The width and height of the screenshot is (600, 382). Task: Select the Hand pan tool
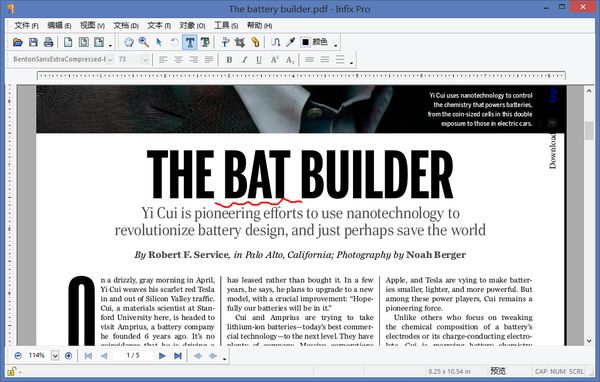pos(129,42)
